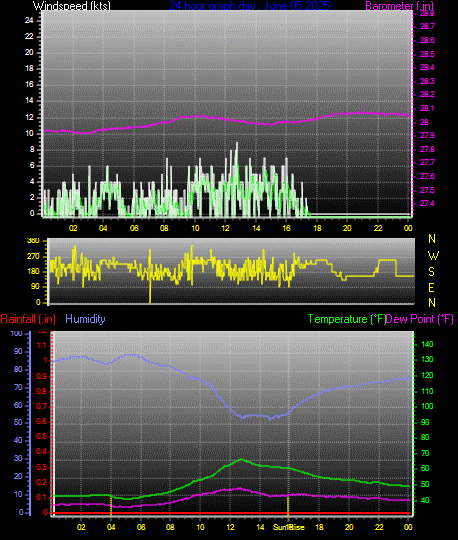
Task: Click the 120 temperature axis value
Action: [x=427, y=375]
